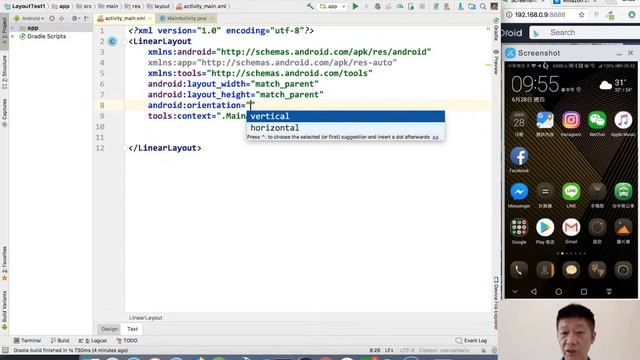Open the Terminal tool window
640x360 pixels.
pyautogui.click(x=27, y=340)
